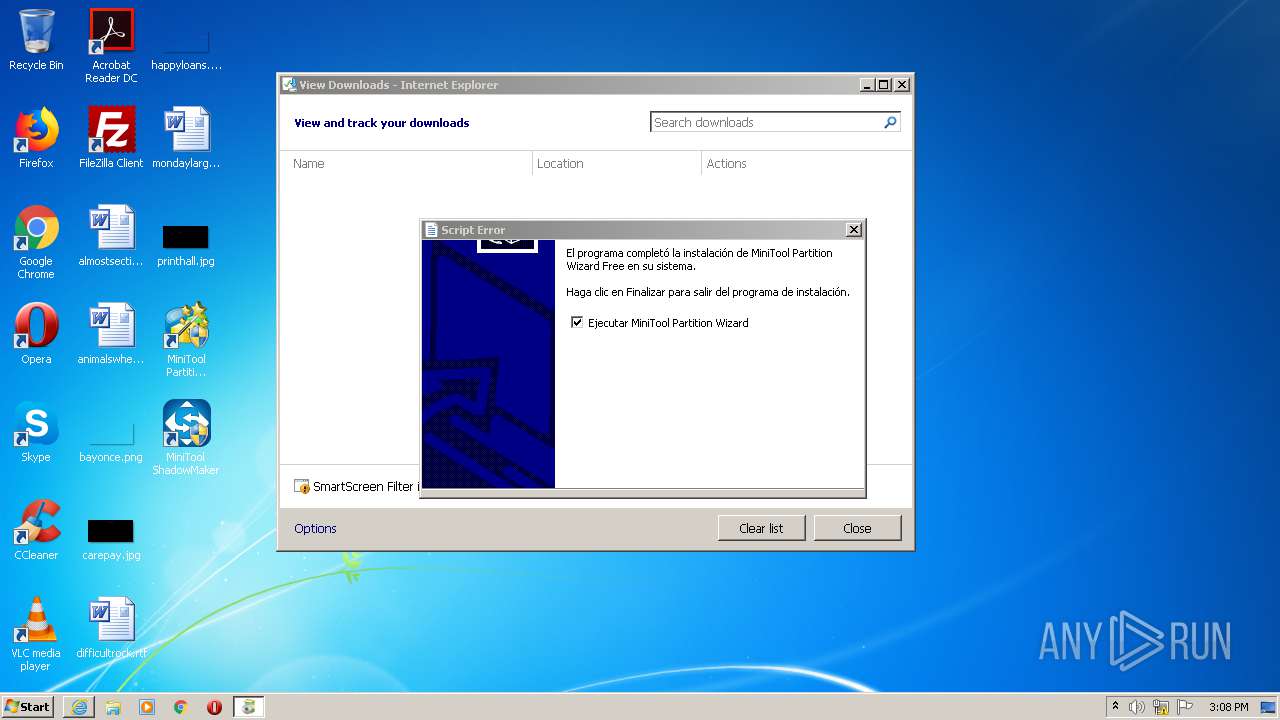Screen dimensions: 1280x720
Task: Click 'View and track your downloads' heading
Action: click(381, 123)
